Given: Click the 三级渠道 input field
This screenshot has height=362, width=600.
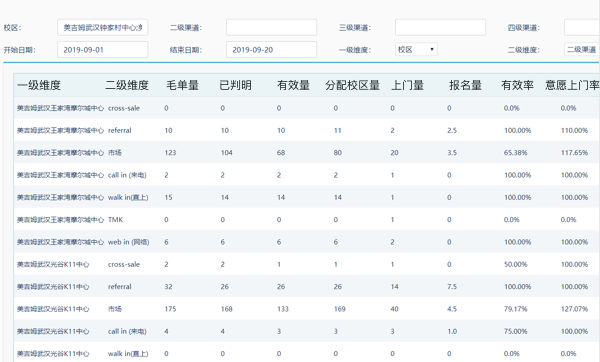Looking at the screenshot, I should tap(440, 28).
